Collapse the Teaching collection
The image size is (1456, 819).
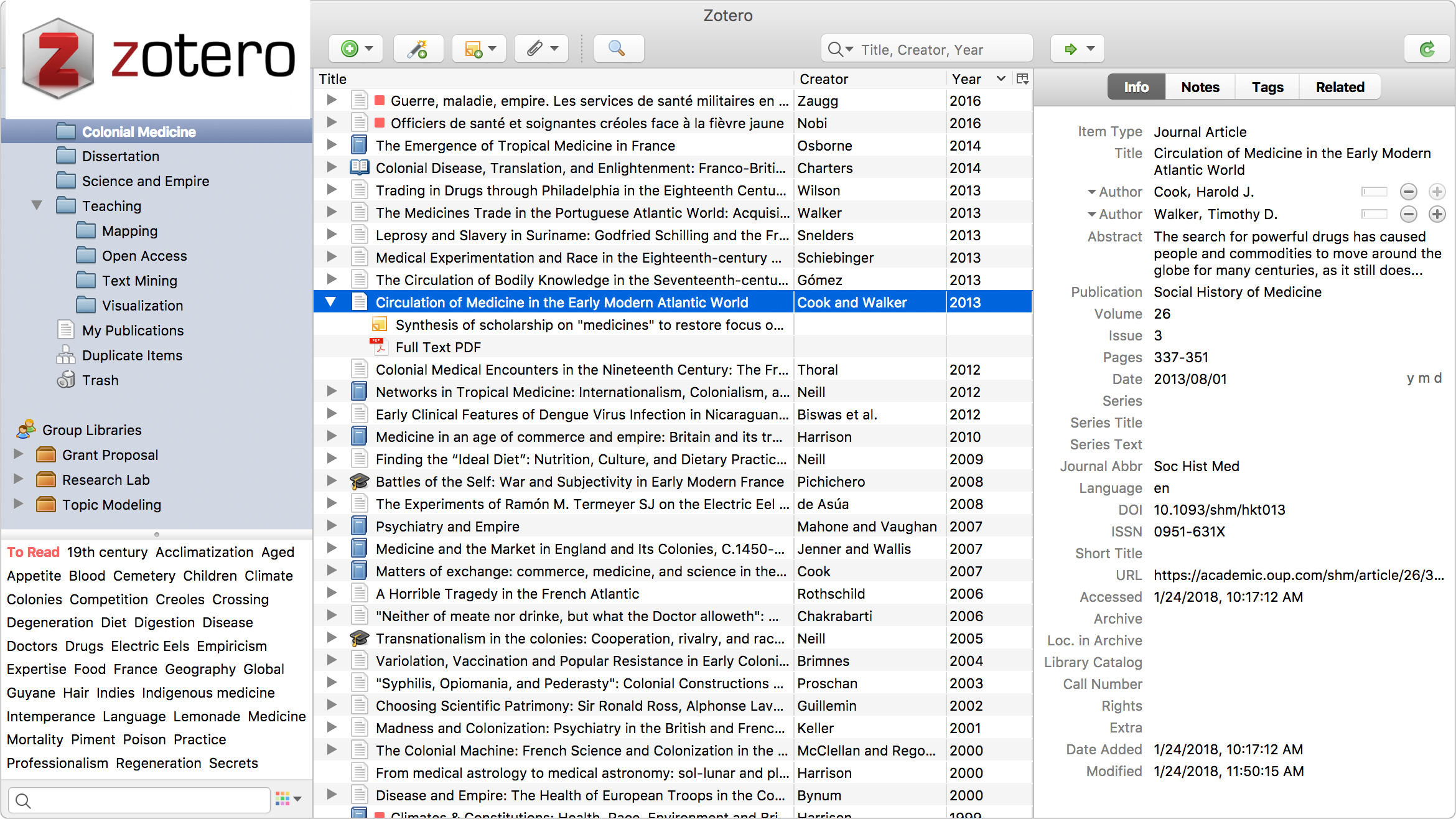pyautogui.click(x=37, y=205)
